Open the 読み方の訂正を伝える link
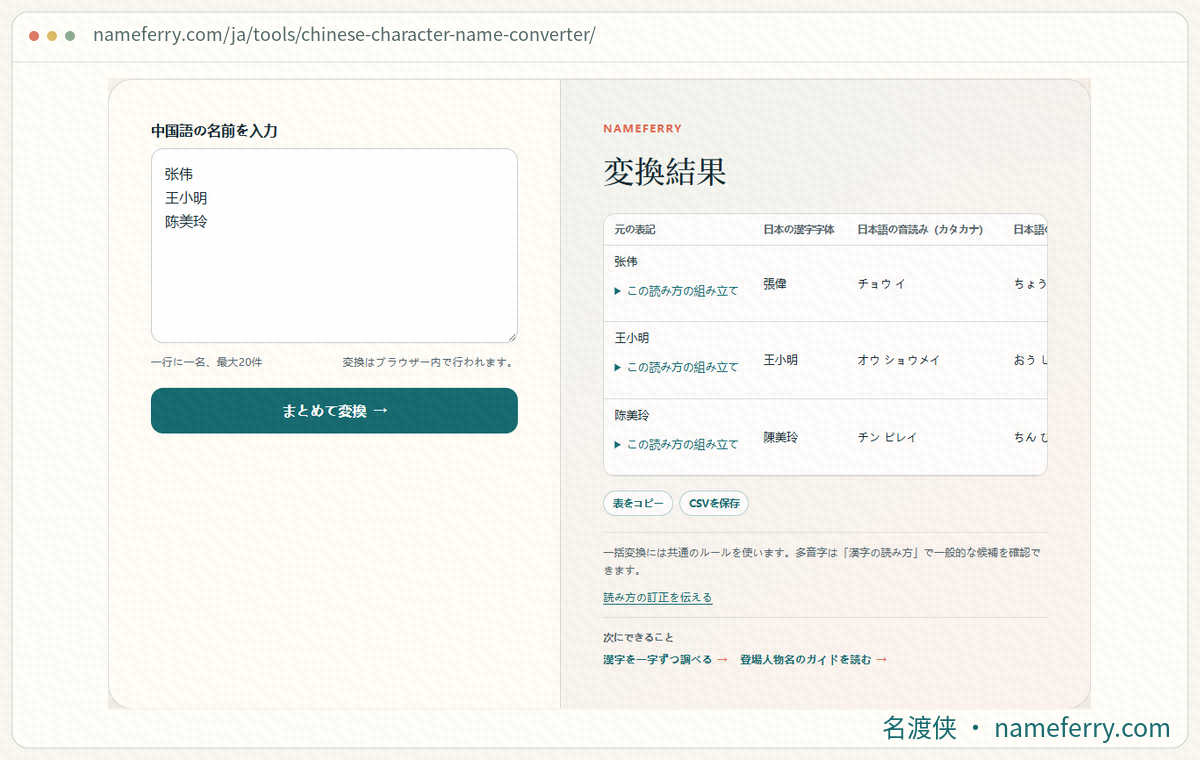 pyautogui.click(x=658, y=597)
